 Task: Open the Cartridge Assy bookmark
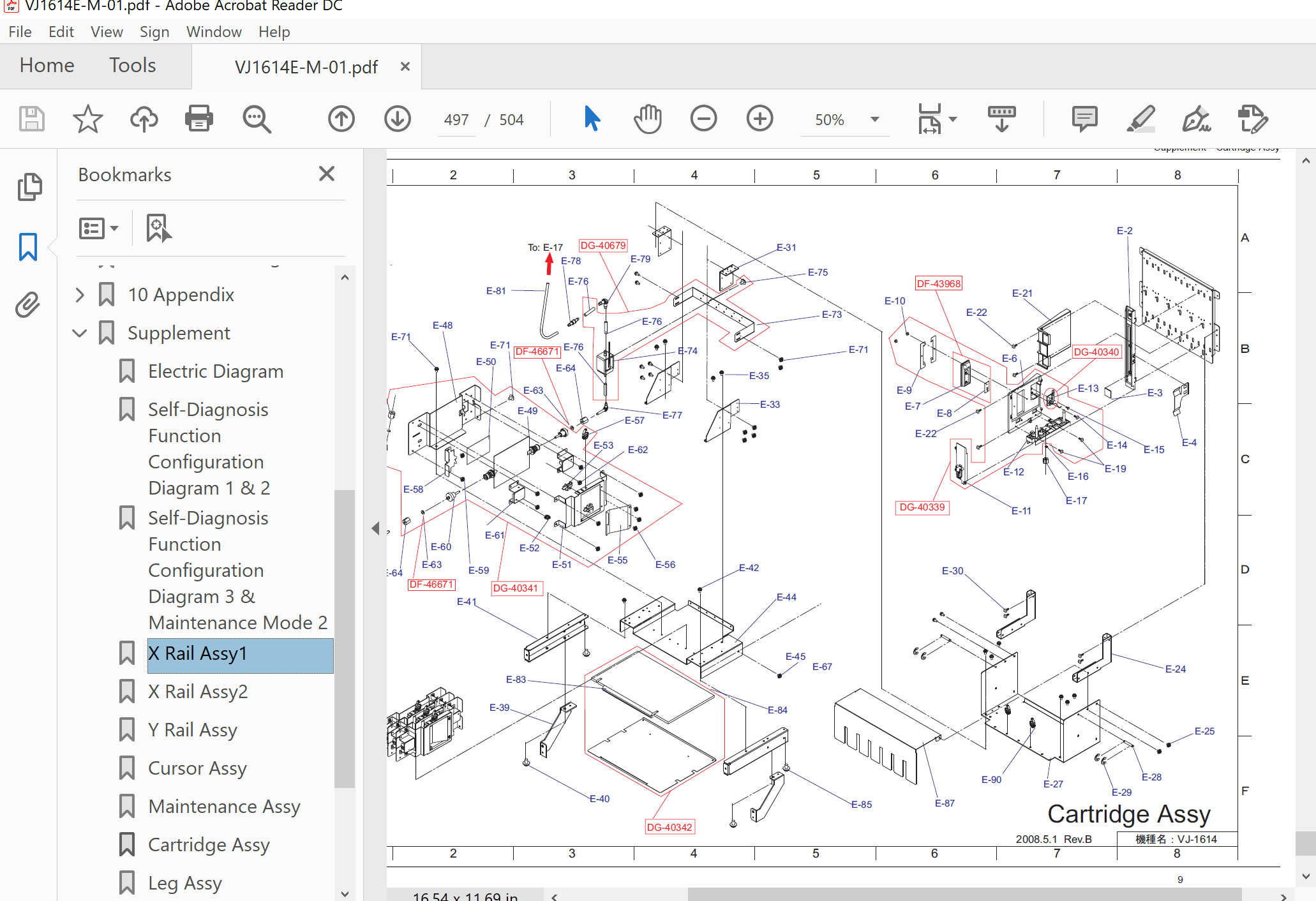click(x=209, y=845)
